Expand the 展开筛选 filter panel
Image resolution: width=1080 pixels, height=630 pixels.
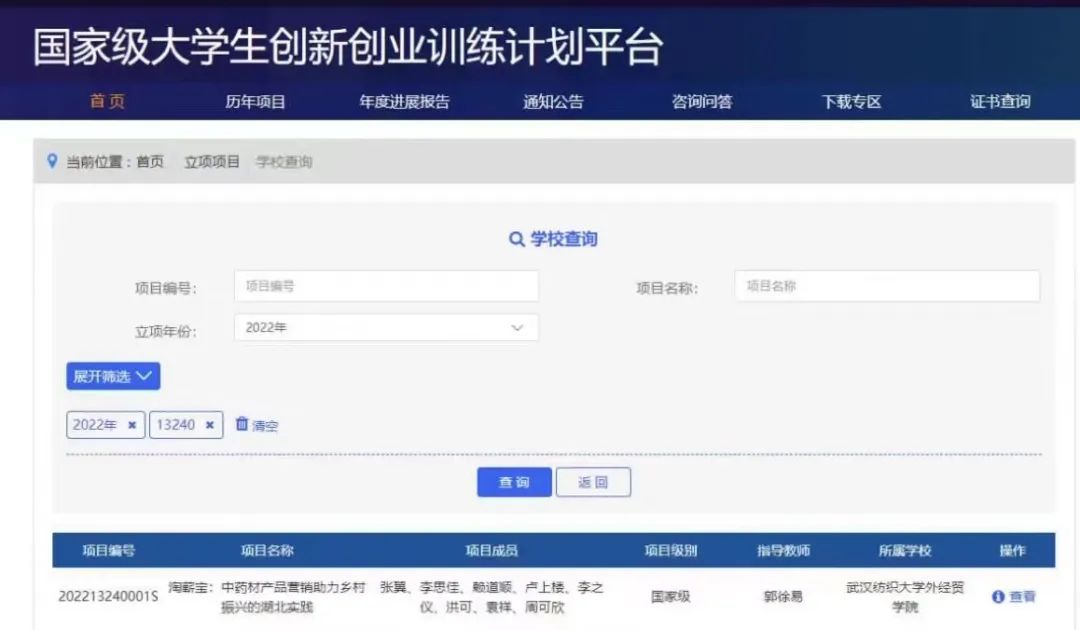click(113, 377)
